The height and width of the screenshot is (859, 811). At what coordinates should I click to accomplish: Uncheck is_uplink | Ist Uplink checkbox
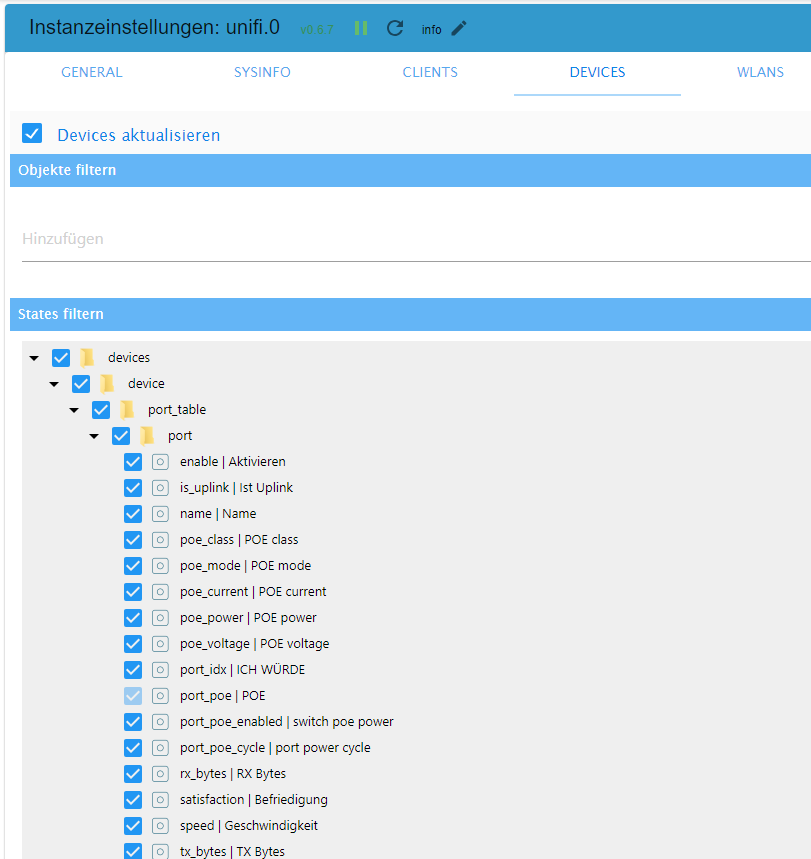[x=133, y=488]
